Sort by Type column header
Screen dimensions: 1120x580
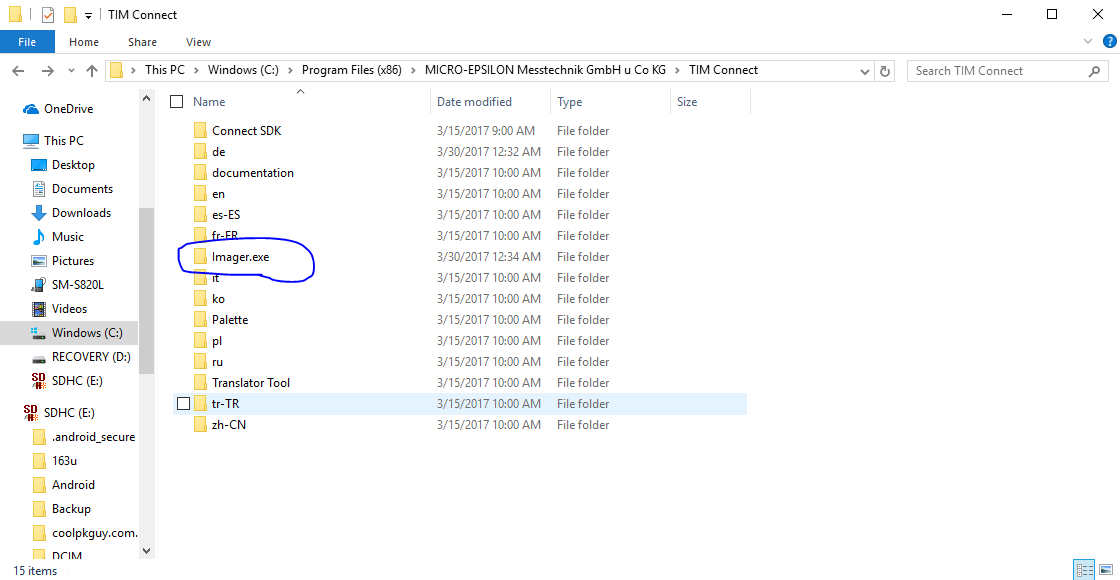point(611,102)
